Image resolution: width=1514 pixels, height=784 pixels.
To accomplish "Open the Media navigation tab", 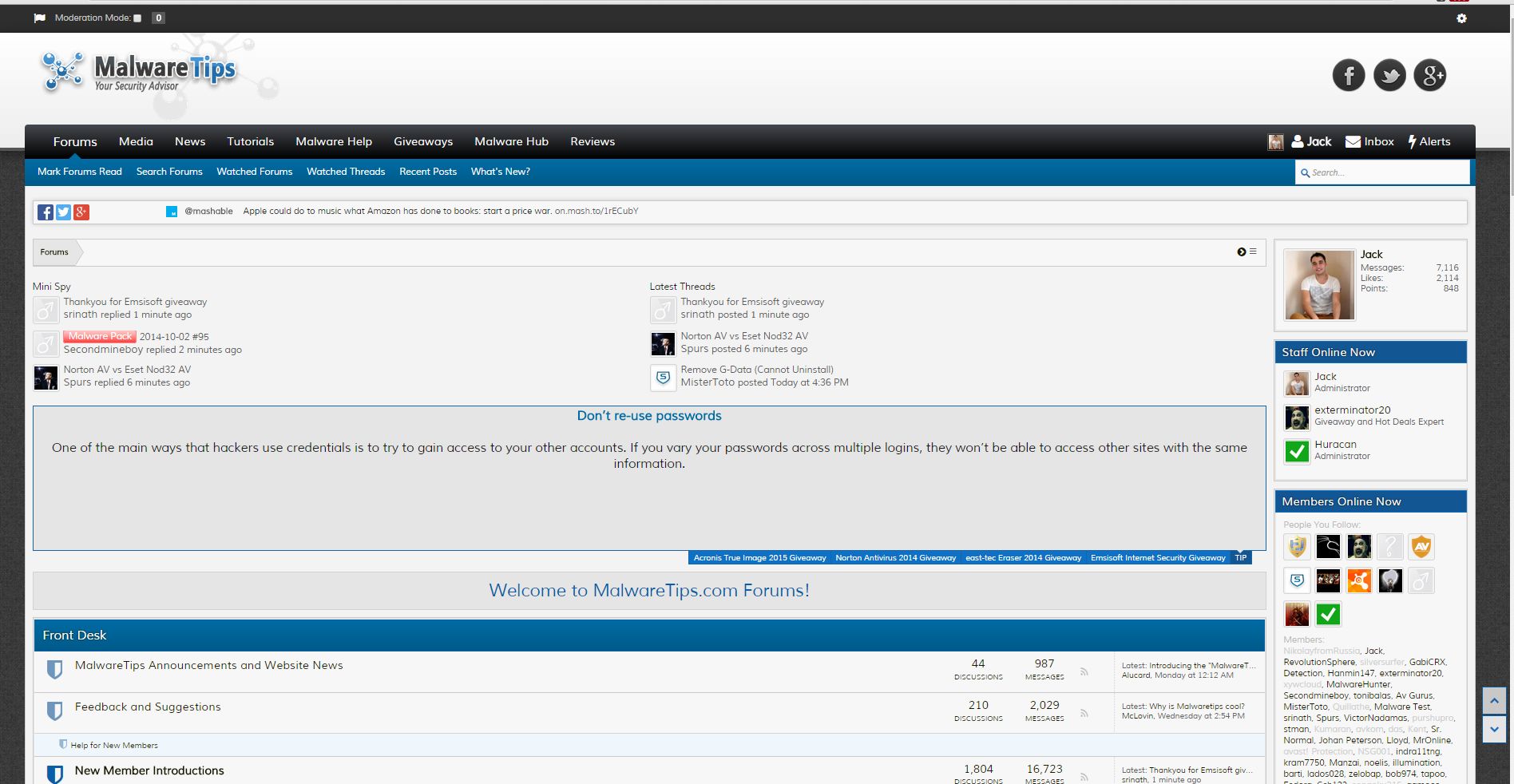I will (136, 141).
